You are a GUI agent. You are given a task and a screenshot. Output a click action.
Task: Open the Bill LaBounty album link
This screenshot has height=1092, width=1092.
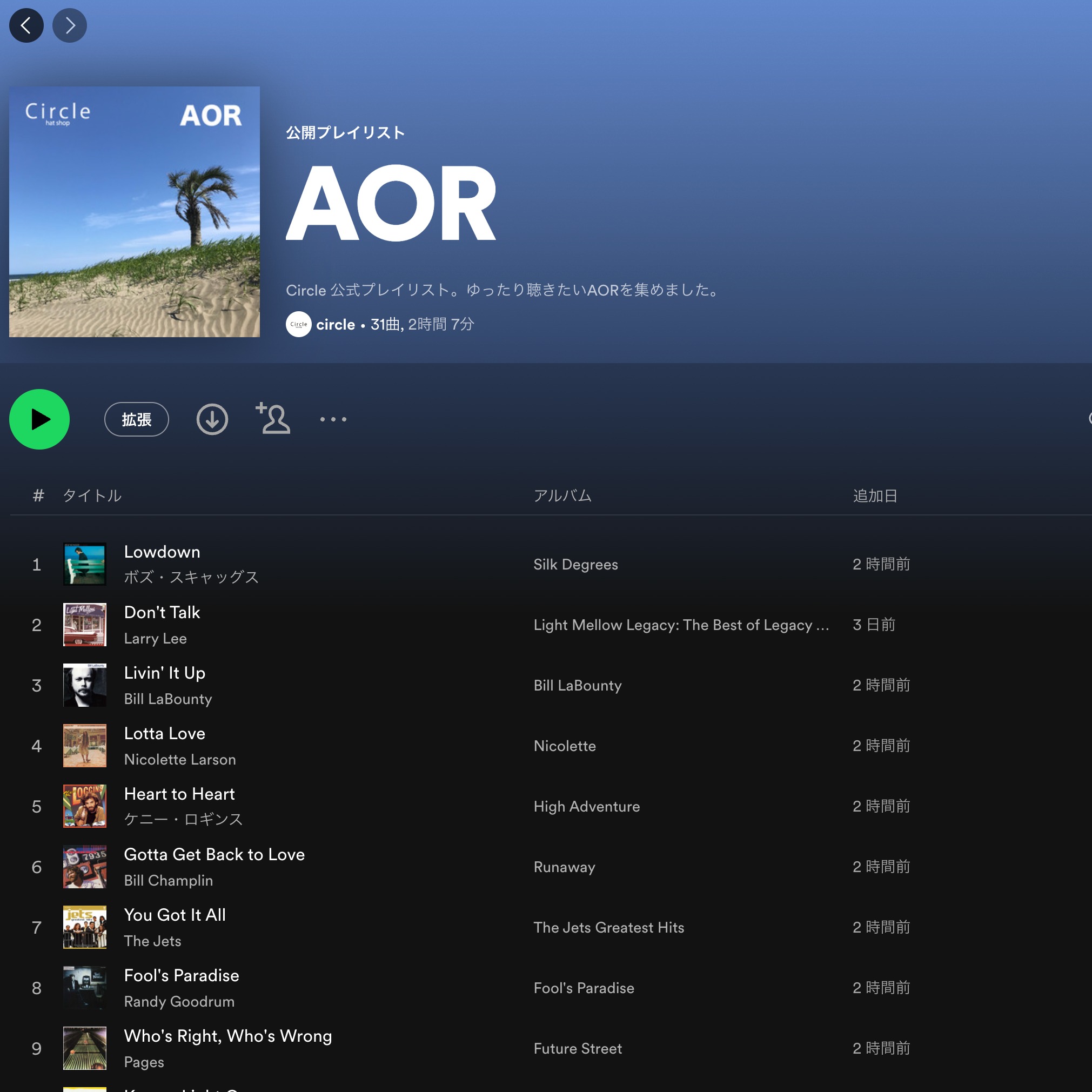[x=577, y=685]
